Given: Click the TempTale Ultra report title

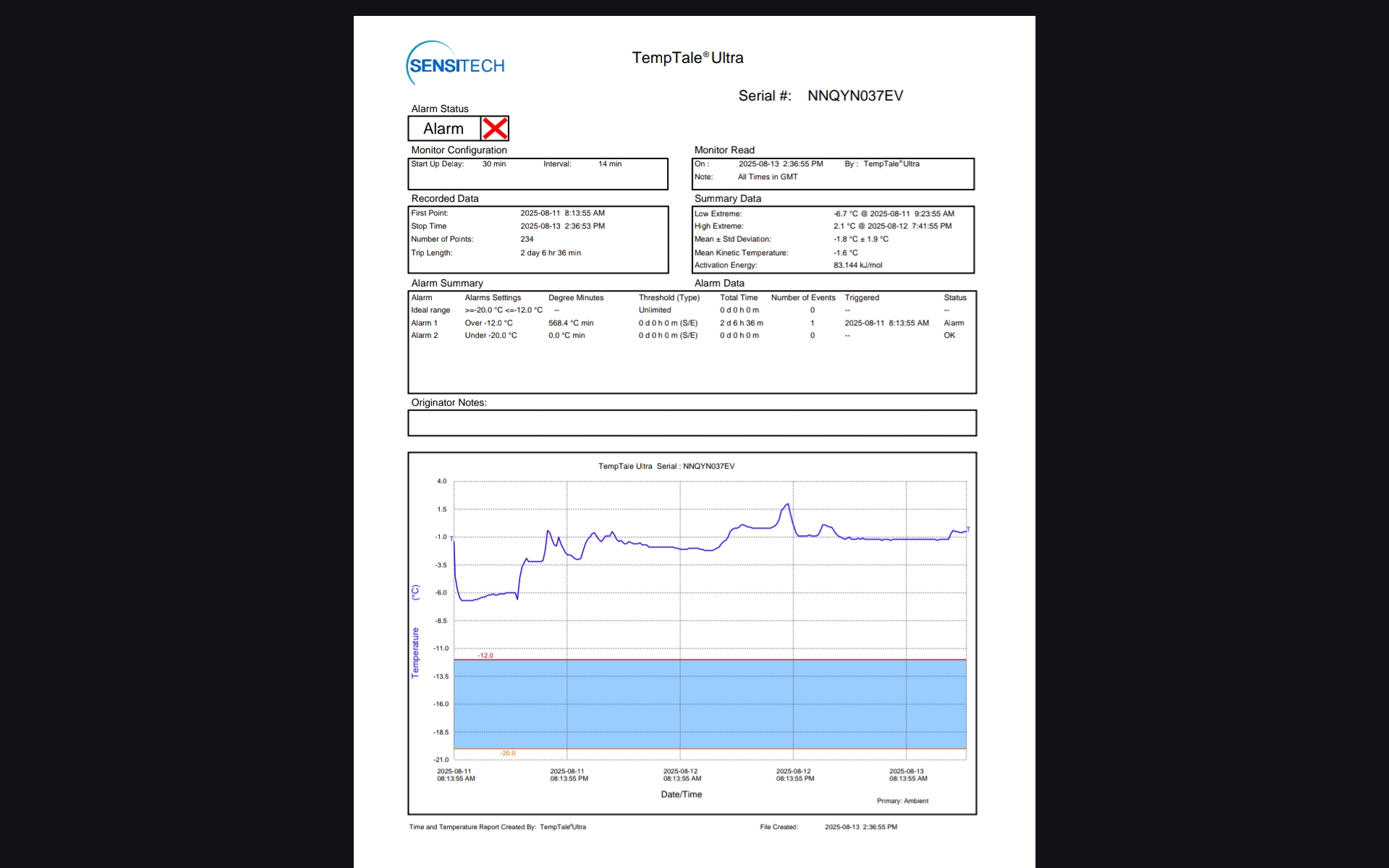Looking at the screenshot, I should tap(687, 58).
